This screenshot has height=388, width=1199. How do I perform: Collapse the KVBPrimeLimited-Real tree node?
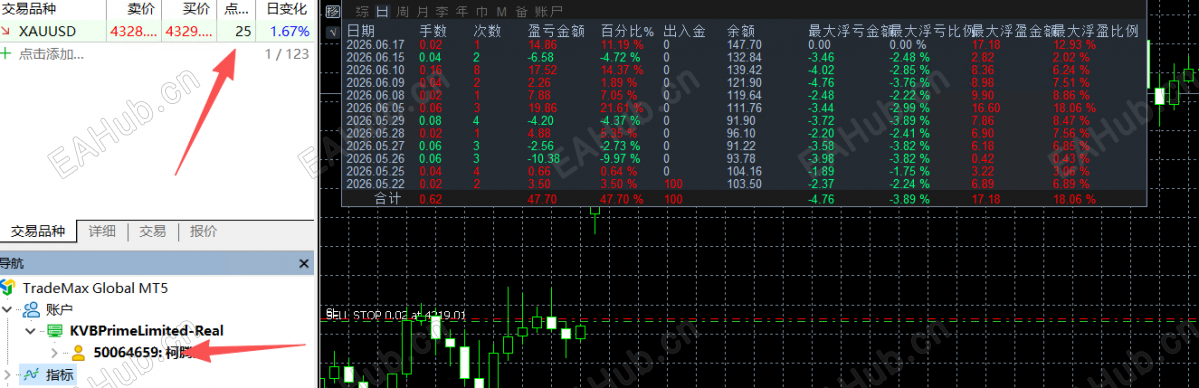coord(31,331)
